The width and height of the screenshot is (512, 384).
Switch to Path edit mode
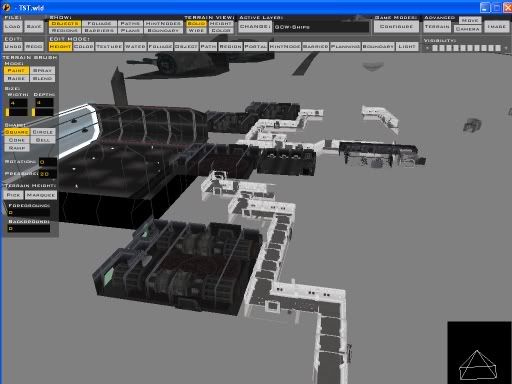[x=208, y=47]
